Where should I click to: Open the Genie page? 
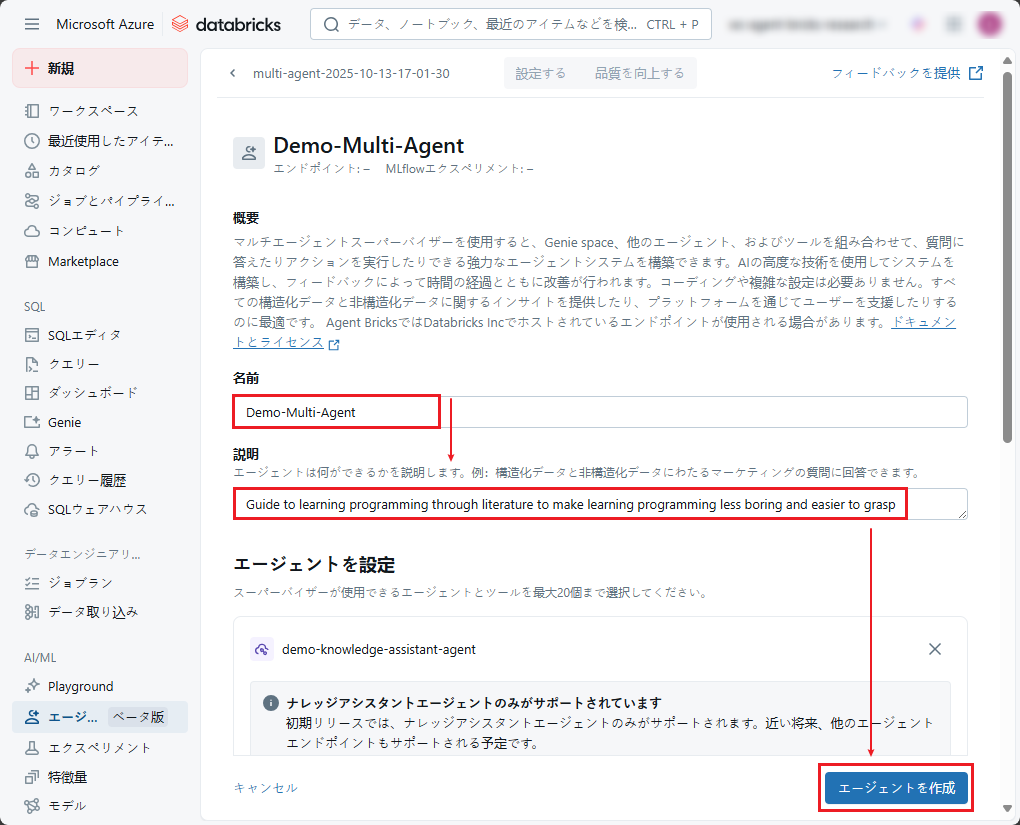[64, 422]
